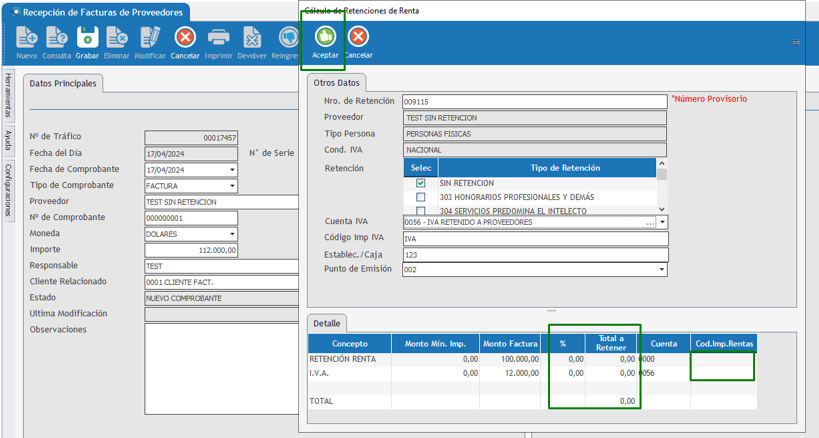This screenshot has height=438, width=819.
Task: Click the Monto Mín. Imp. column header
Action: tap(435, 344)
